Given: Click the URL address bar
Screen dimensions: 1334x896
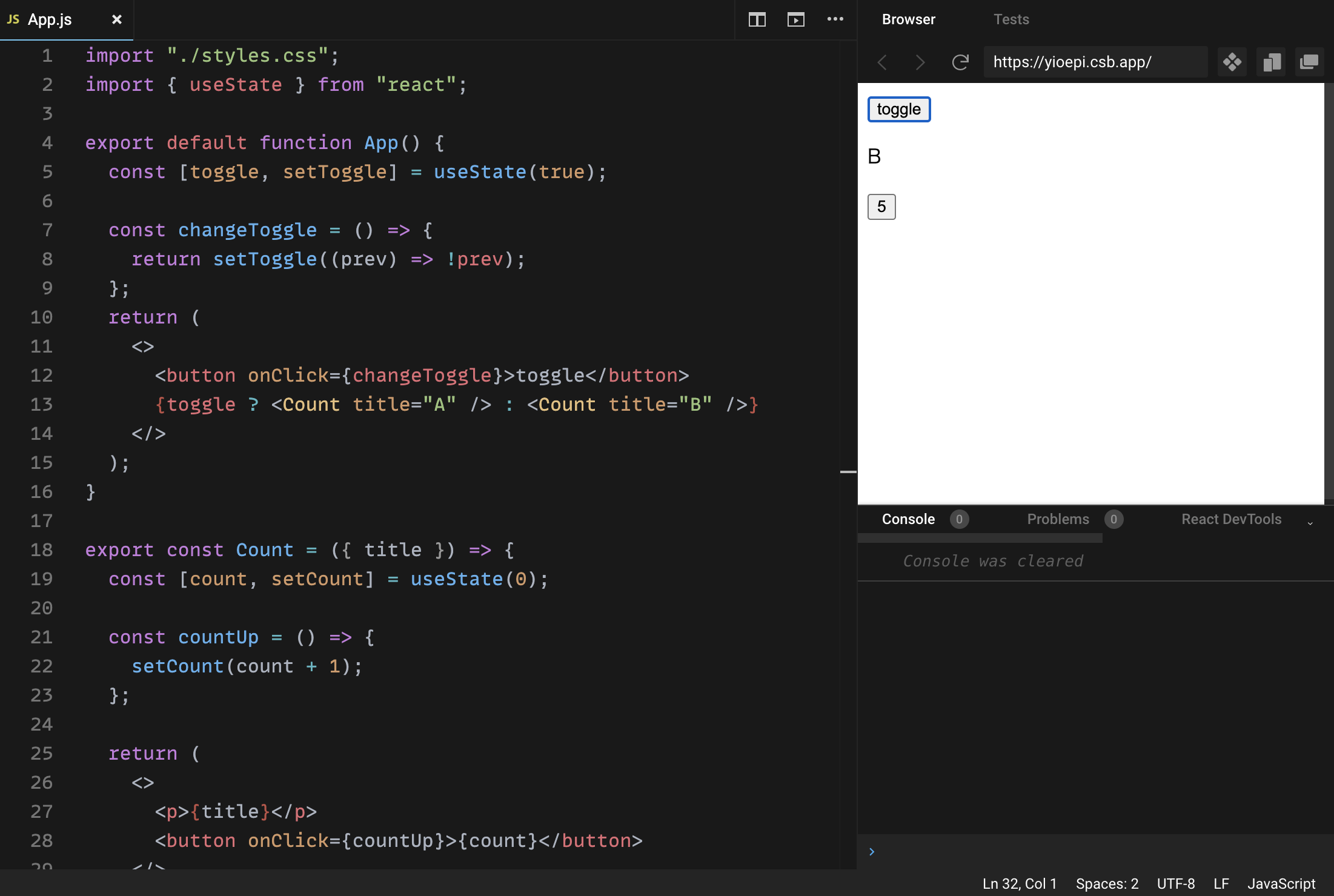Looking at the screenshot, I should (1094, 61).
